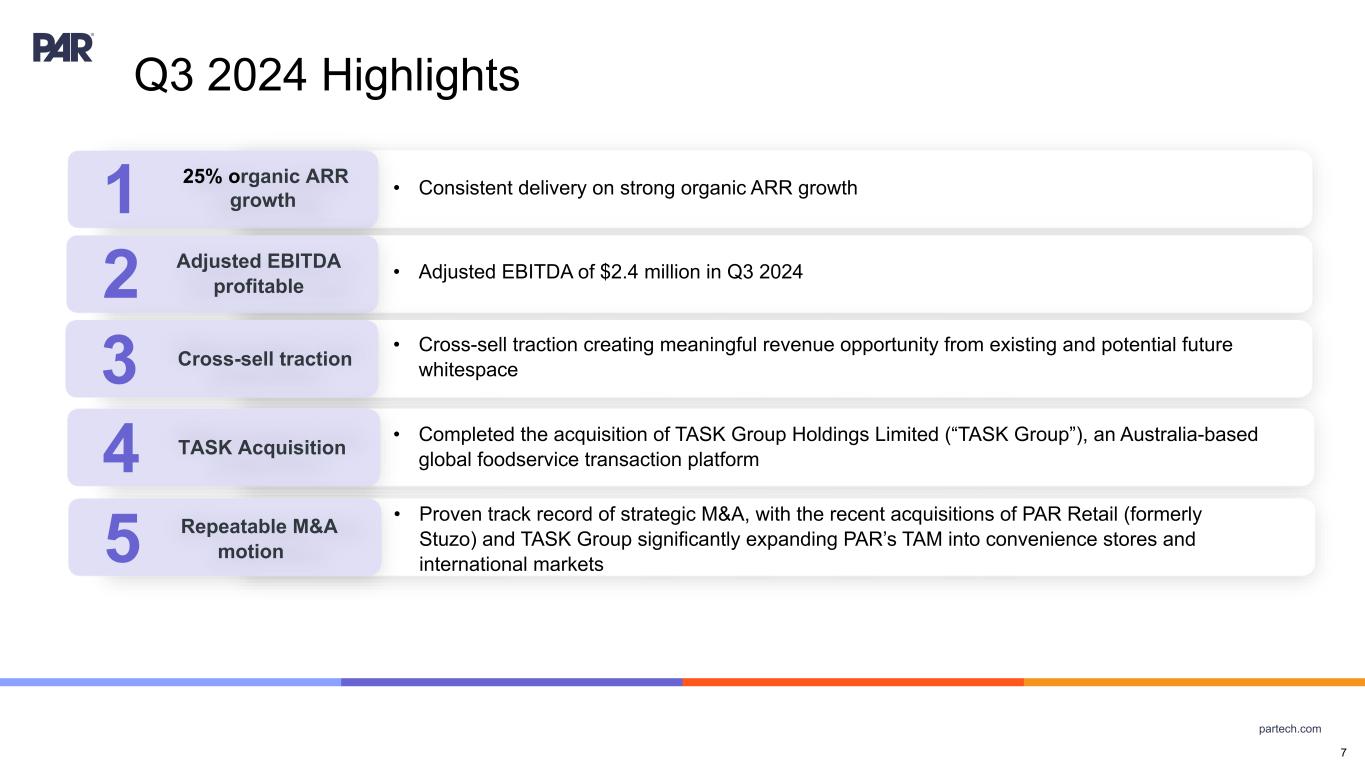
Task: Click the "Adjusted EBITDA of $2.4 million" bullet
Action: (x=610, y=272)
